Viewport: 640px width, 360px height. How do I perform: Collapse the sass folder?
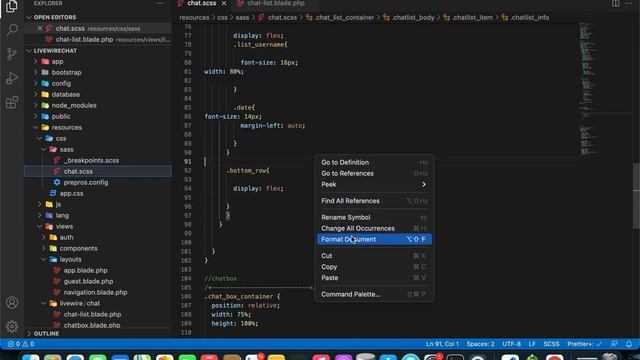pyautogui.click(x=66, y=150)
